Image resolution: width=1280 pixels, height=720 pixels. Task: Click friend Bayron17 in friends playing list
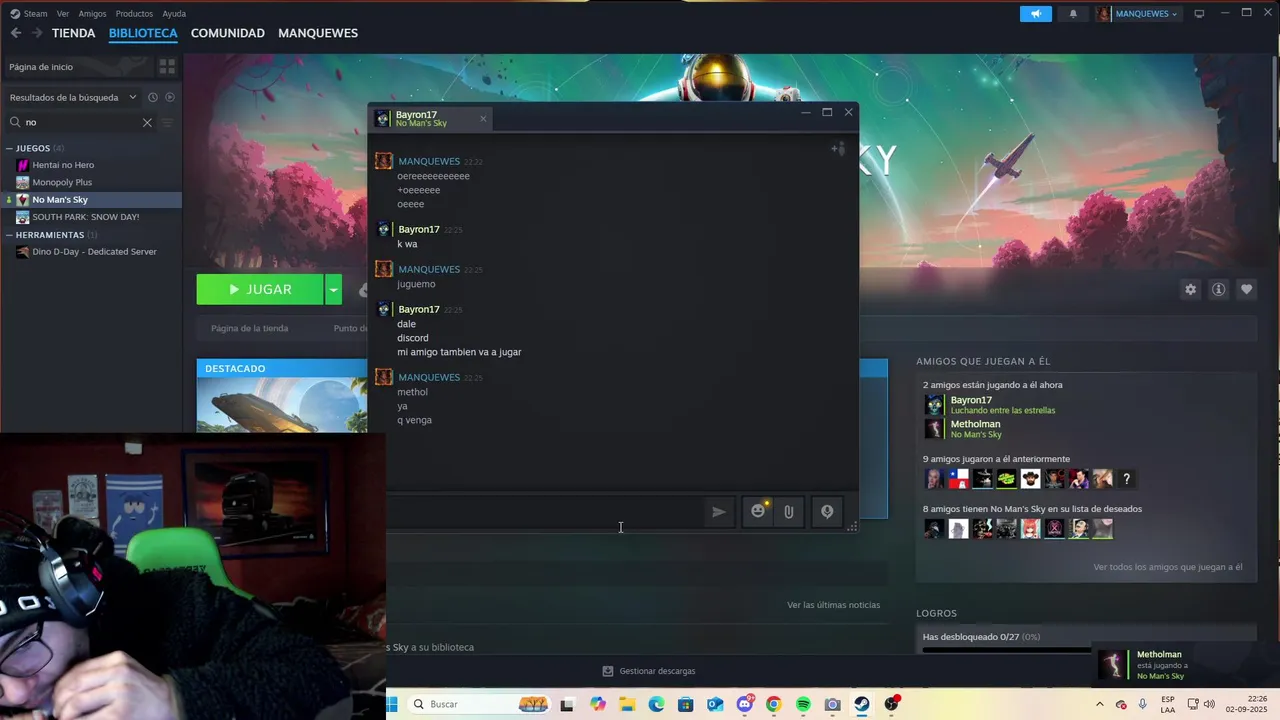click(990, 404)
